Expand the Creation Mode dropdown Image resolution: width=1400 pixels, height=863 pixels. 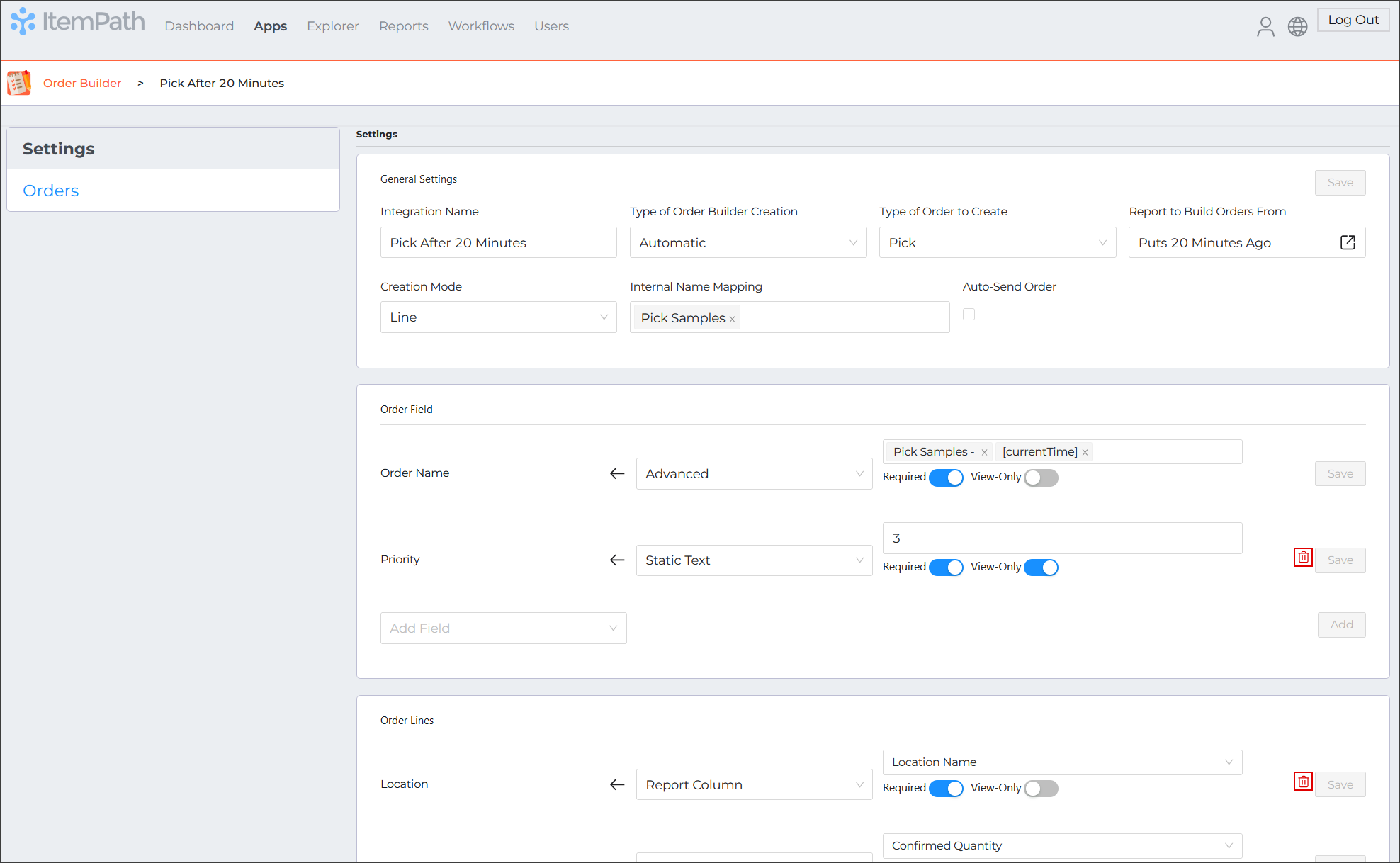(499, 317)
